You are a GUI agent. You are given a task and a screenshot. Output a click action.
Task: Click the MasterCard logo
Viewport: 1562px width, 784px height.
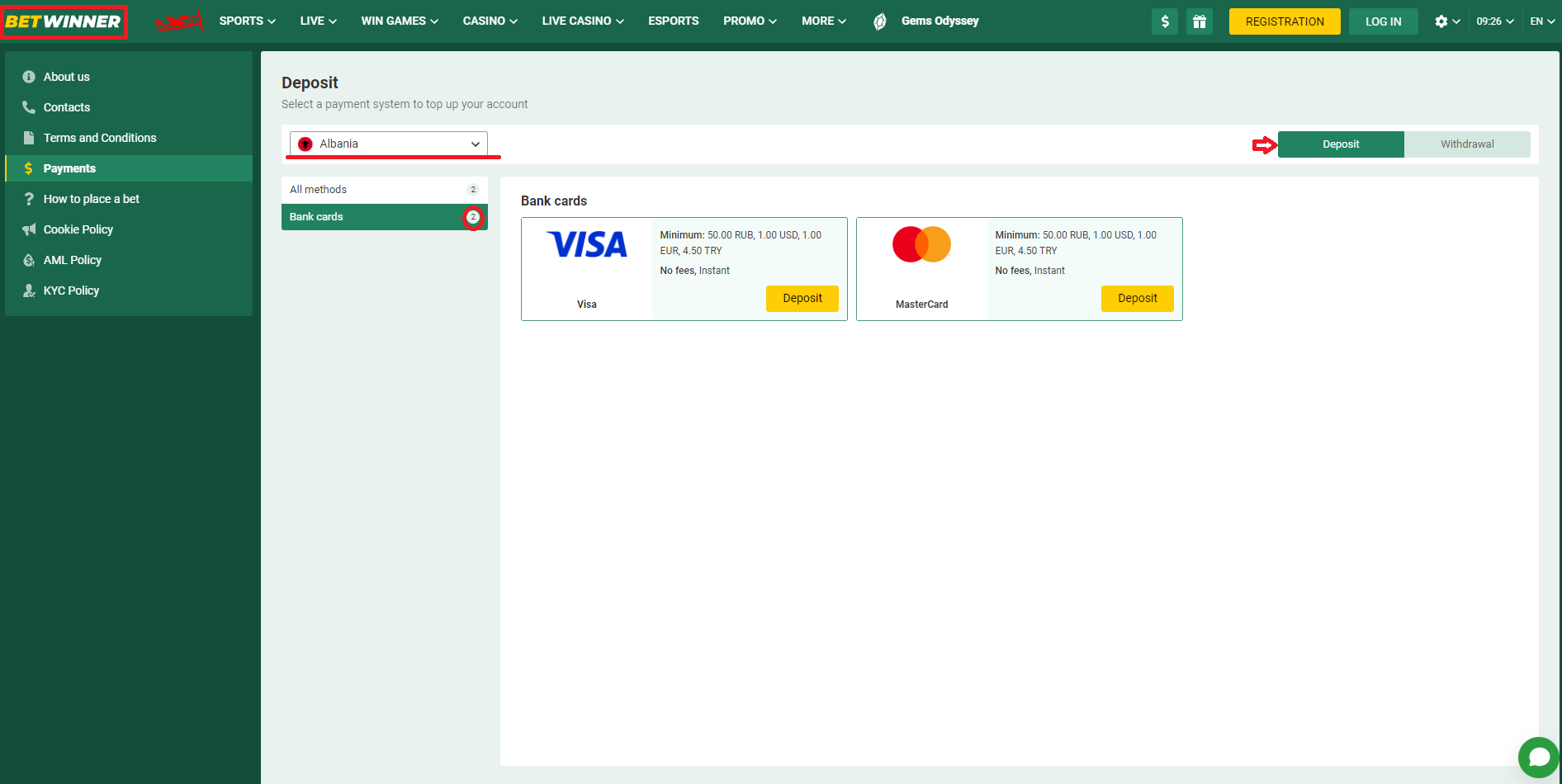point(921,244)
